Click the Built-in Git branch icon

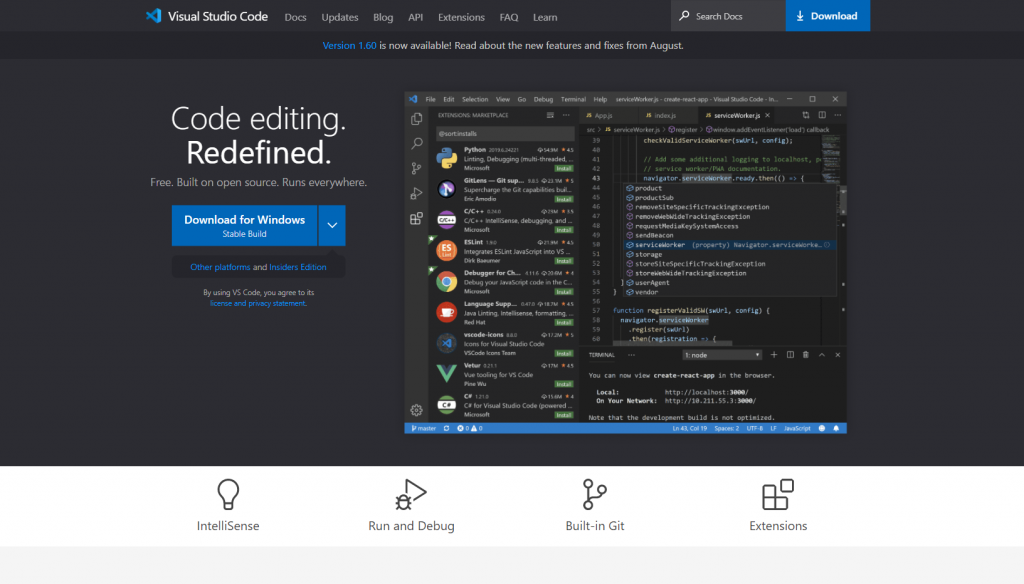pyautogui.click(x=594, y=494)
